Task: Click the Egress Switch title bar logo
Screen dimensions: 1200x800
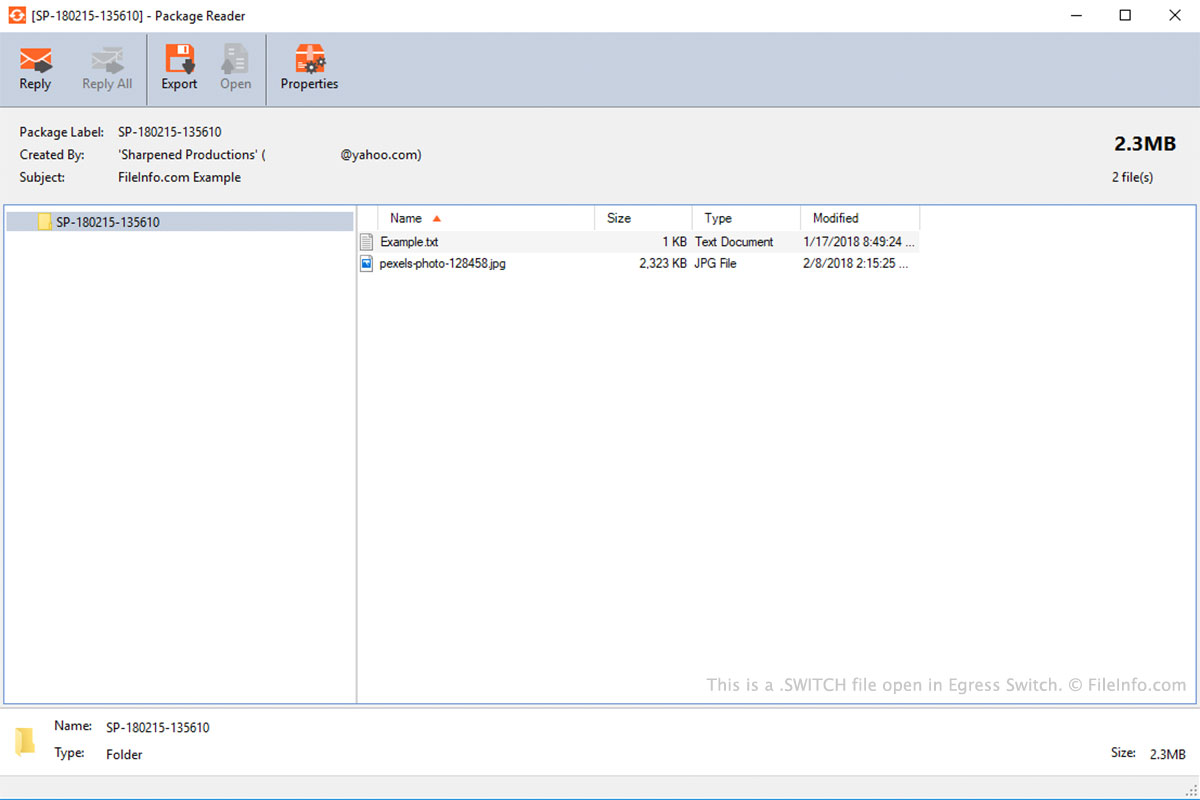Action: pos(16,16)
